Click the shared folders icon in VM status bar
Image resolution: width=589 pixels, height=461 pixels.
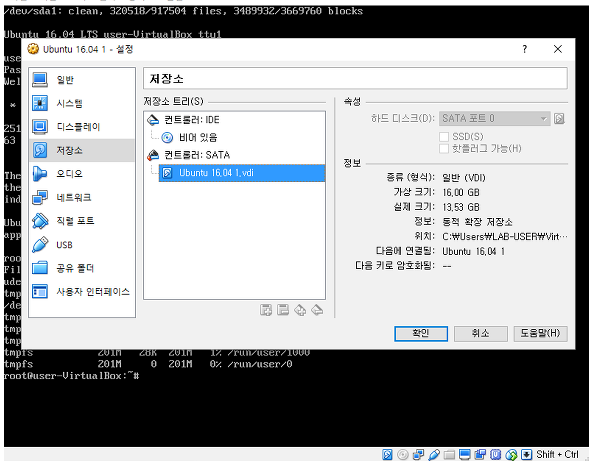click(449, 455)
